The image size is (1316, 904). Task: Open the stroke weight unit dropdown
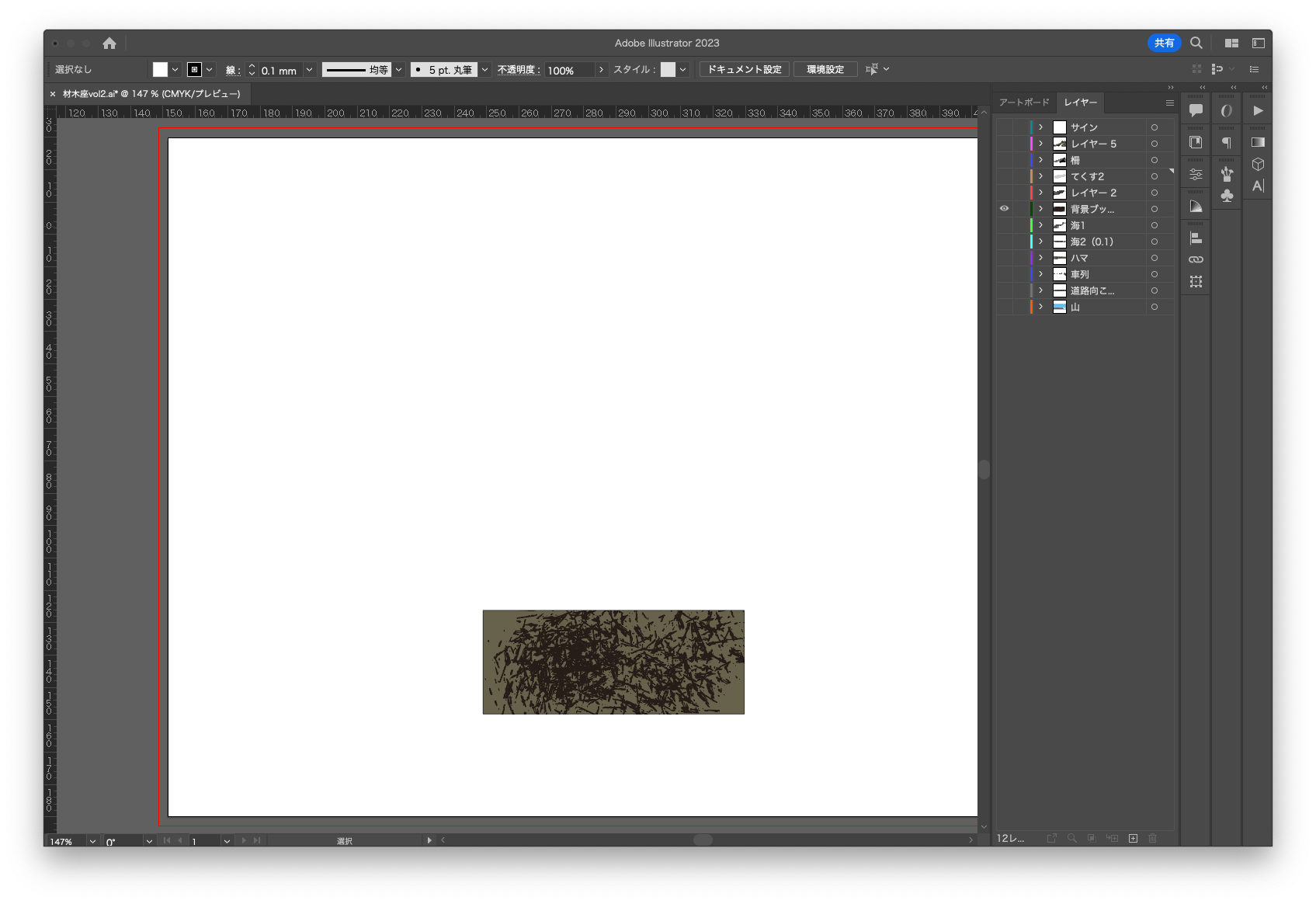309,70
